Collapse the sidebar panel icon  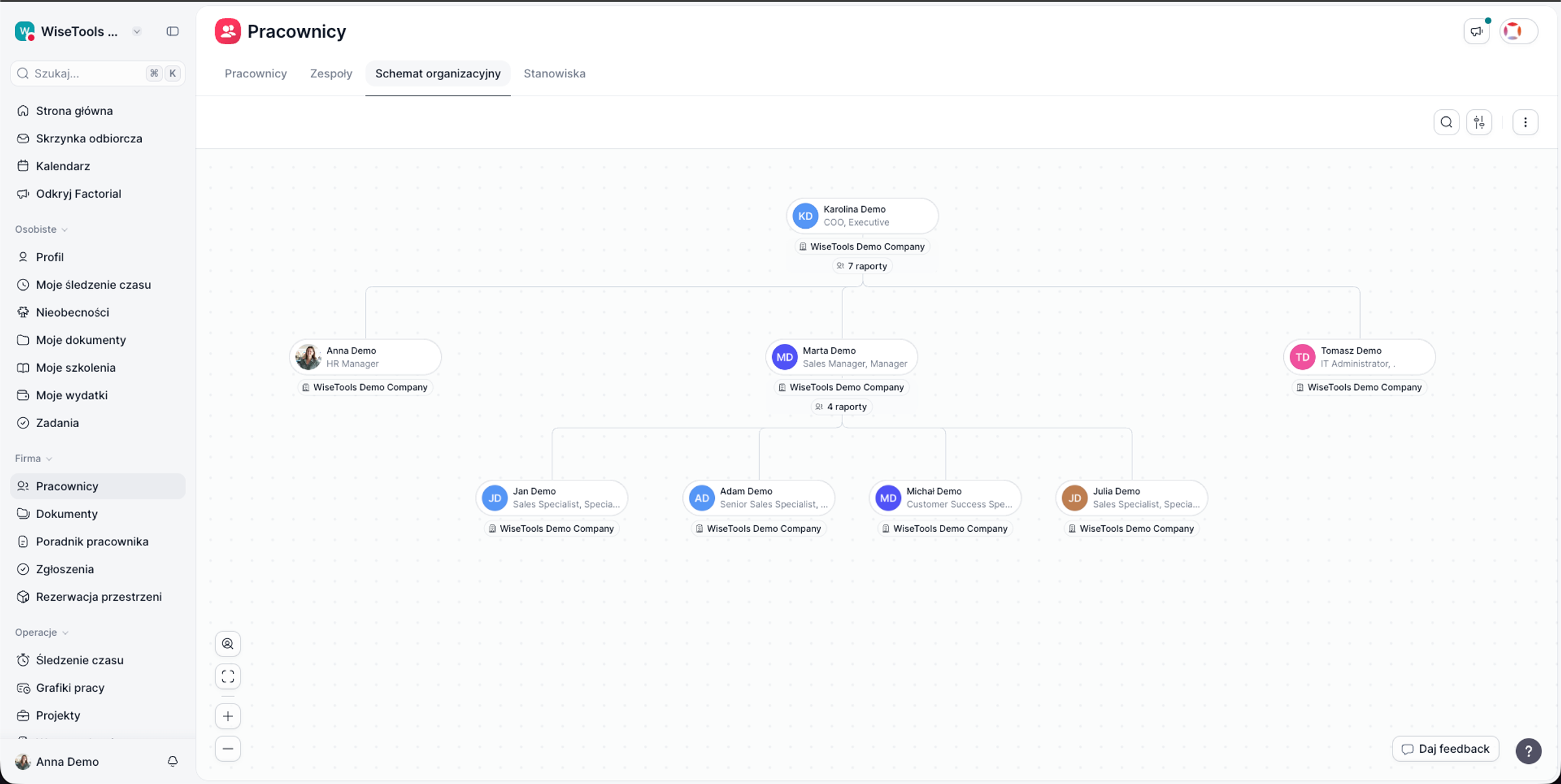172,31
